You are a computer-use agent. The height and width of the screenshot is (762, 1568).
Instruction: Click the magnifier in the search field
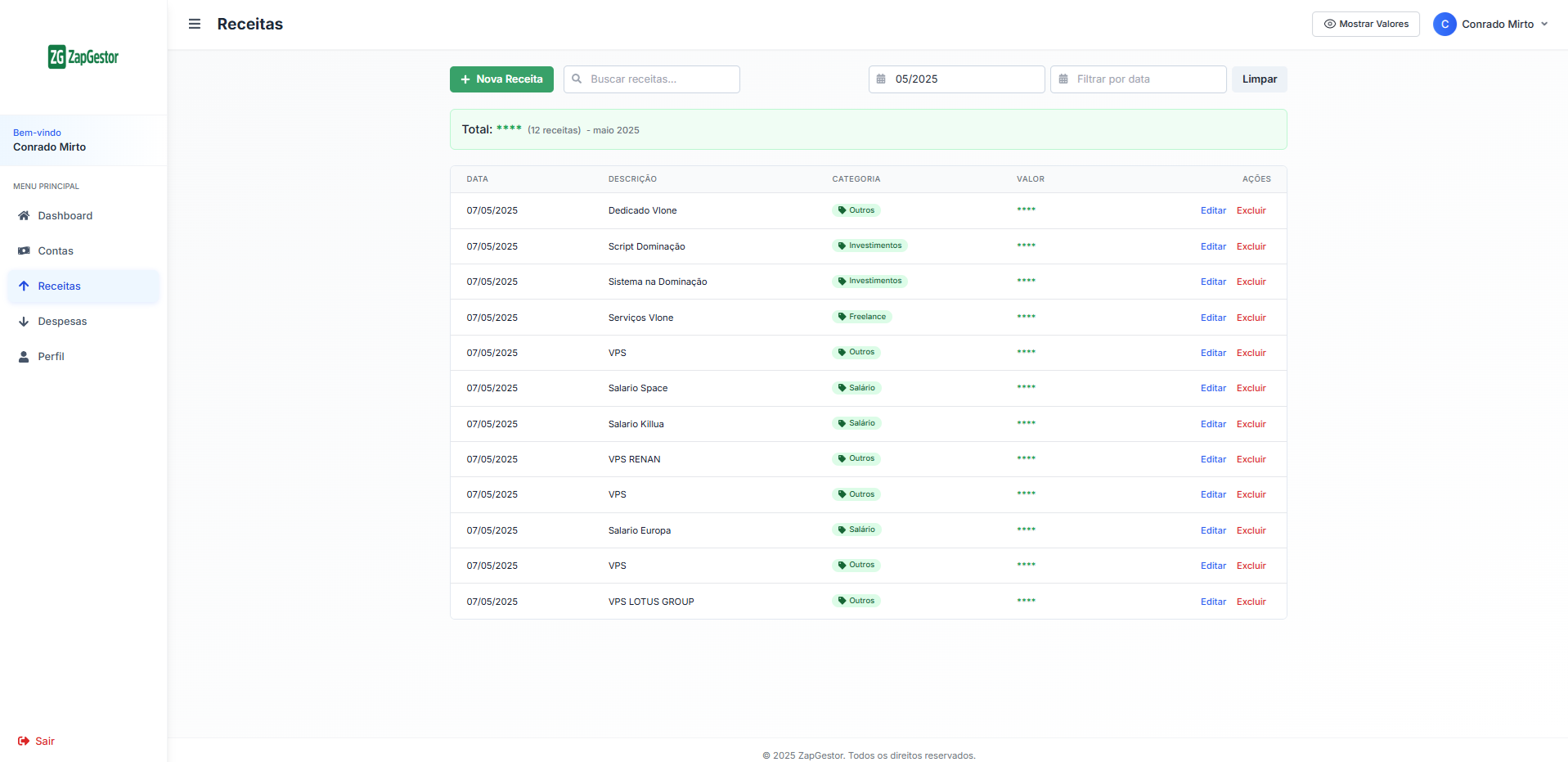[x=578, y=79]
